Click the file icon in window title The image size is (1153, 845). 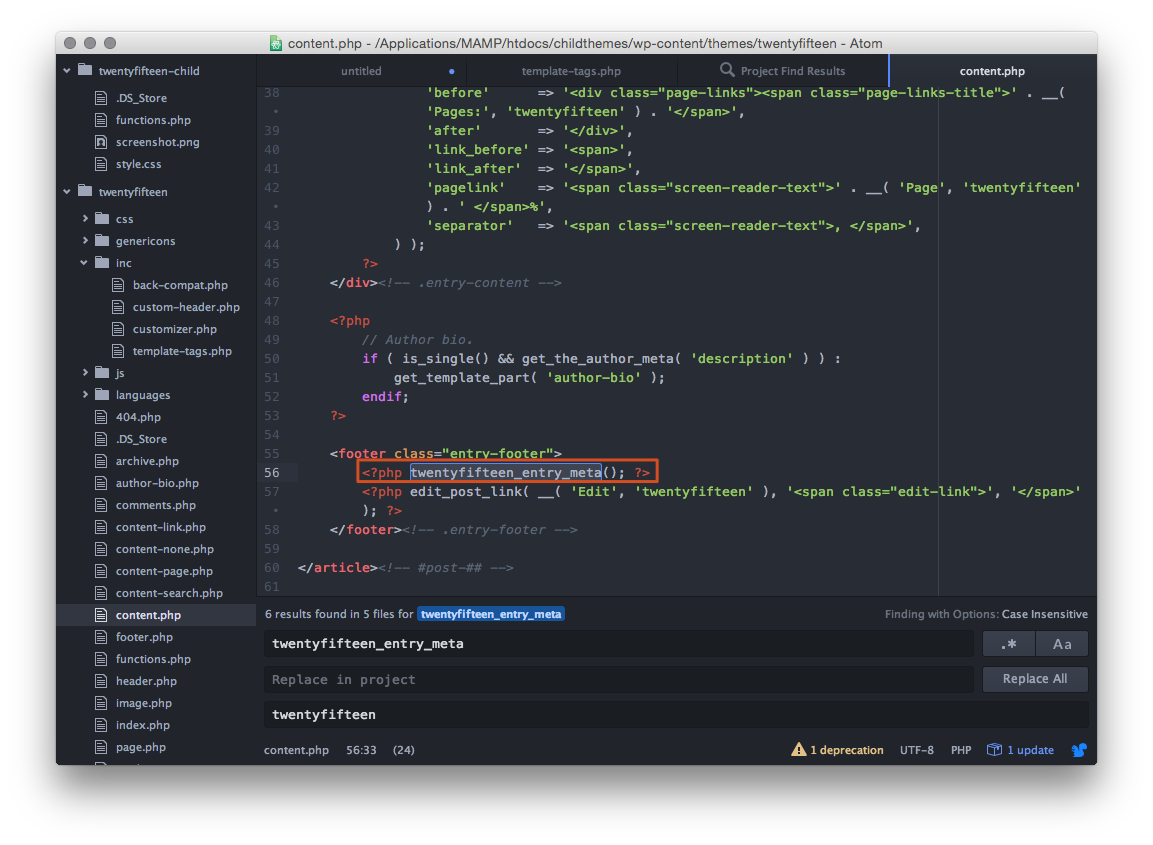tap(276, 43)
